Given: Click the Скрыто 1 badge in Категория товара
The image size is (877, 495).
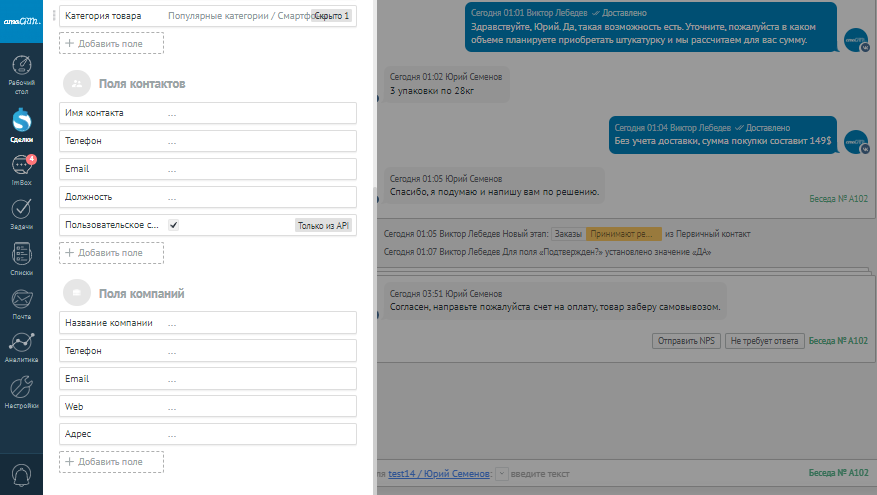Looking at the screenshot, I should click(x=331, y=16).
